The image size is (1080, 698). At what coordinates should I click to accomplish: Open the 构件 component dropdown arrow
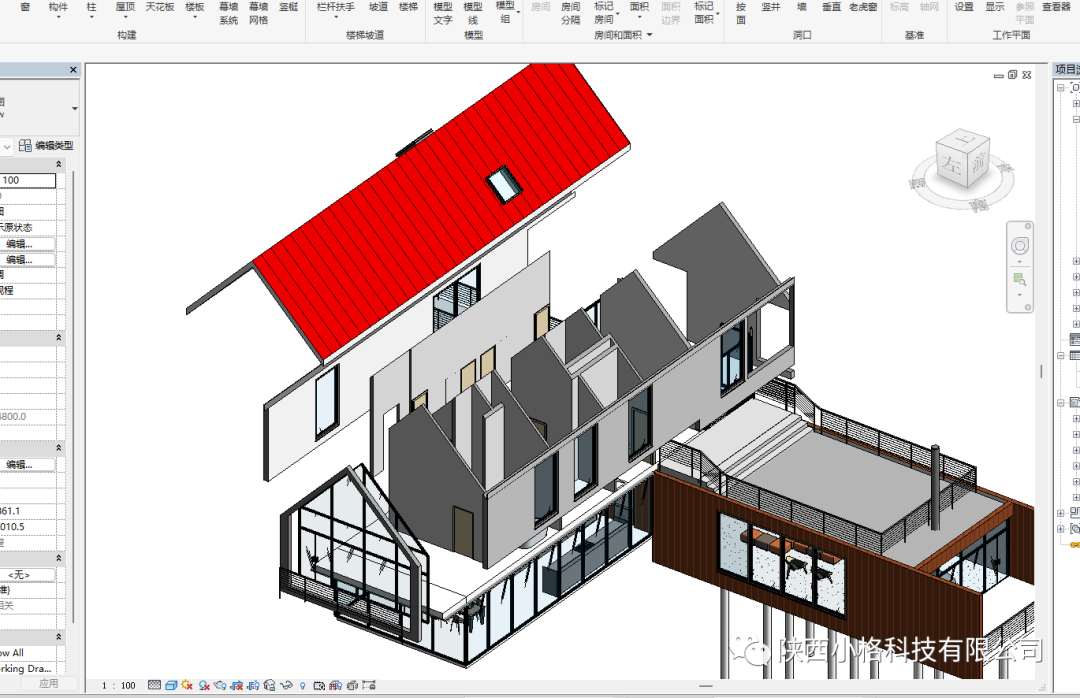[x=59, y=17]
